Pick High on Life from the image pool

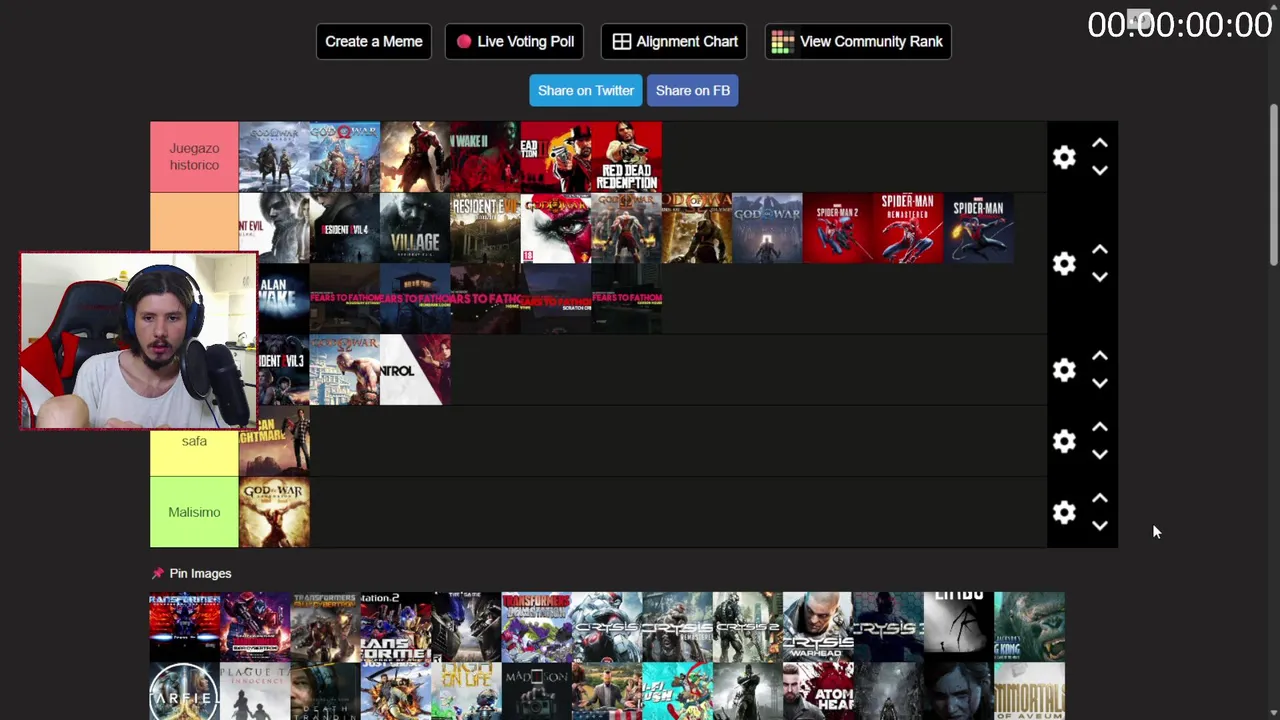coord(466,692)
